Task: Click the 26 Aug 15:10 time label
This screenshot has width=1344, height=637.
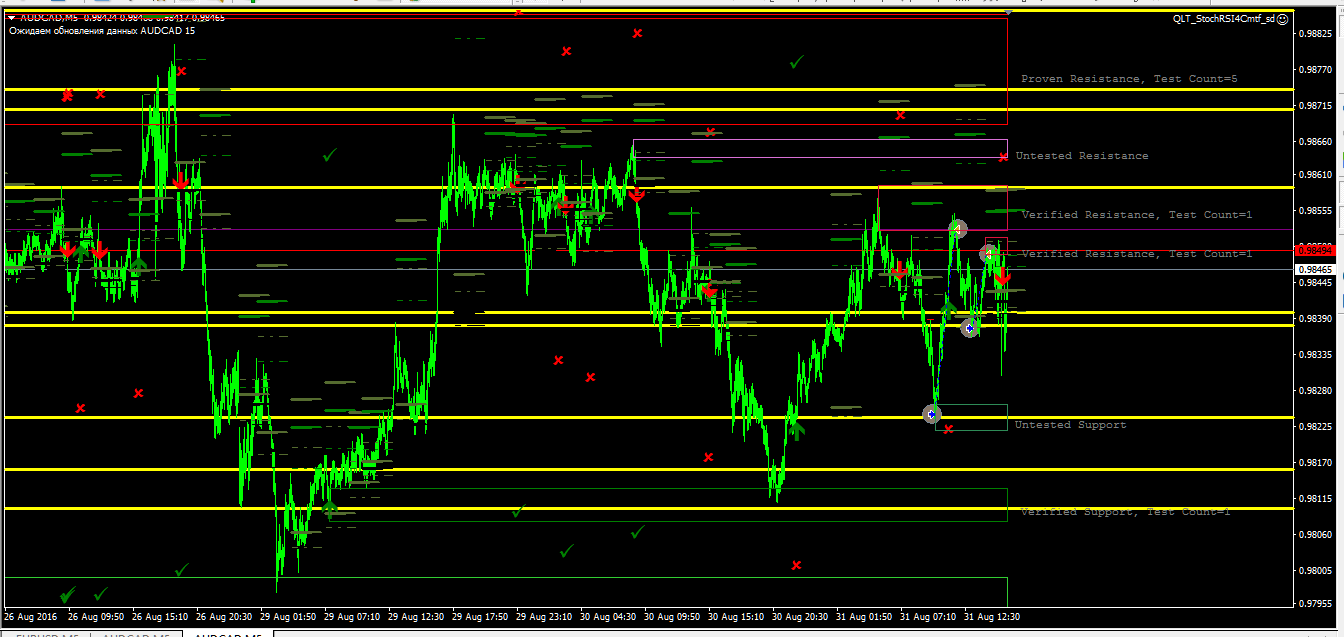Action: (x=161, y=617)
